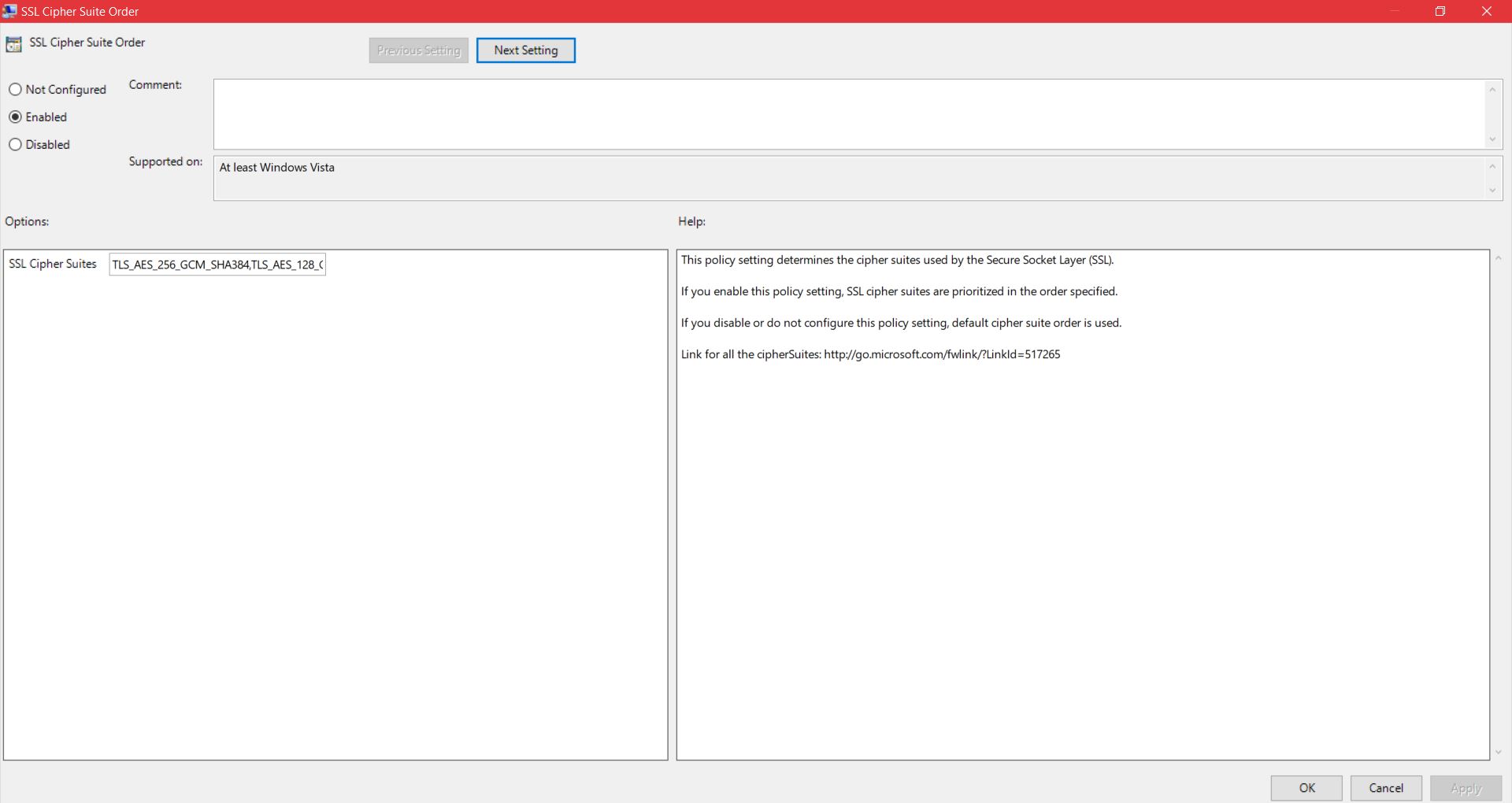1512x803 pixels.
Task: Click the Comment box scroll-up arrow
Action: pyautogui.click(x=1493, y=89)
